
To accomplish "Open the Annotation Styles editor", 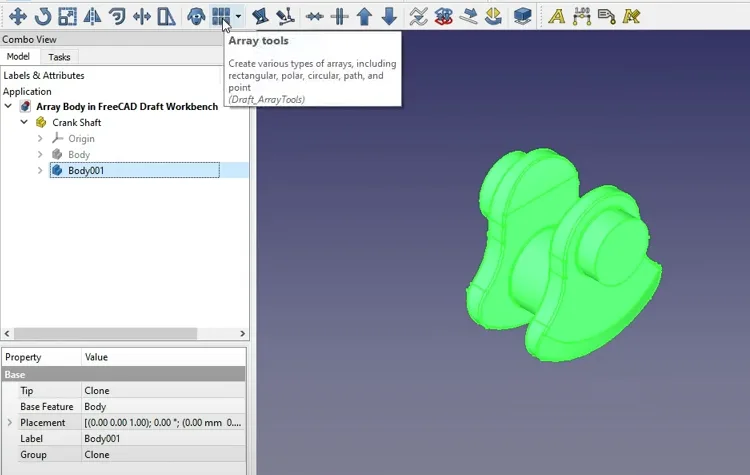I will pos(631,16).
